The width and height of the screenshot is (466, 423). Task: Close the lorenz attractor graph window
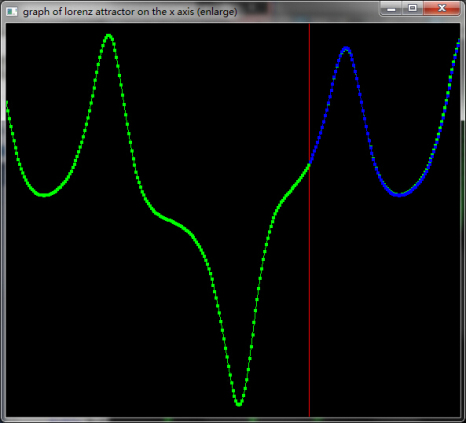point(442,9)
